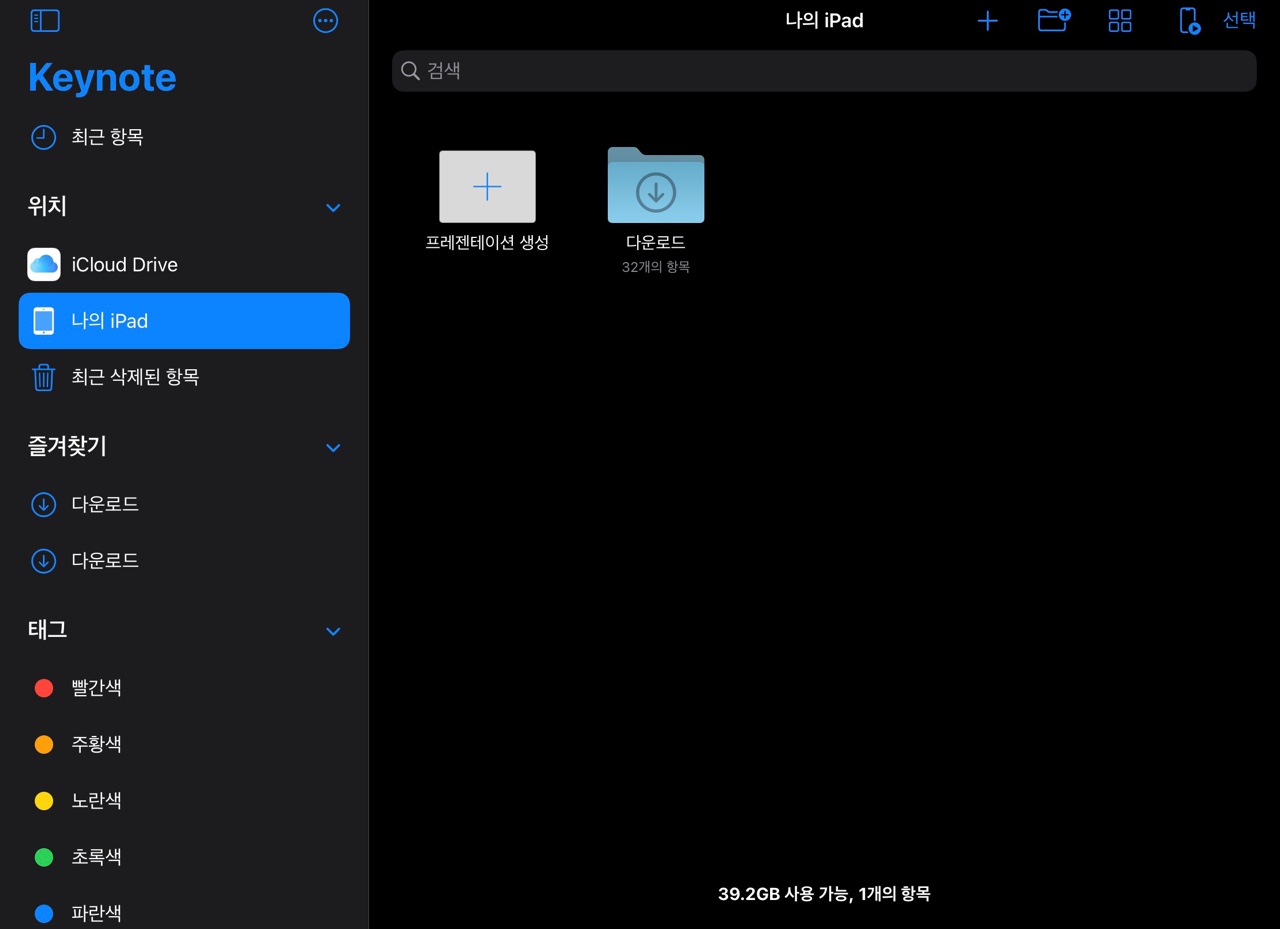The height and width of the screenshot is (929, 1280).
Task: Open the sidebar more options ellipsis
Action: [326, 20]
